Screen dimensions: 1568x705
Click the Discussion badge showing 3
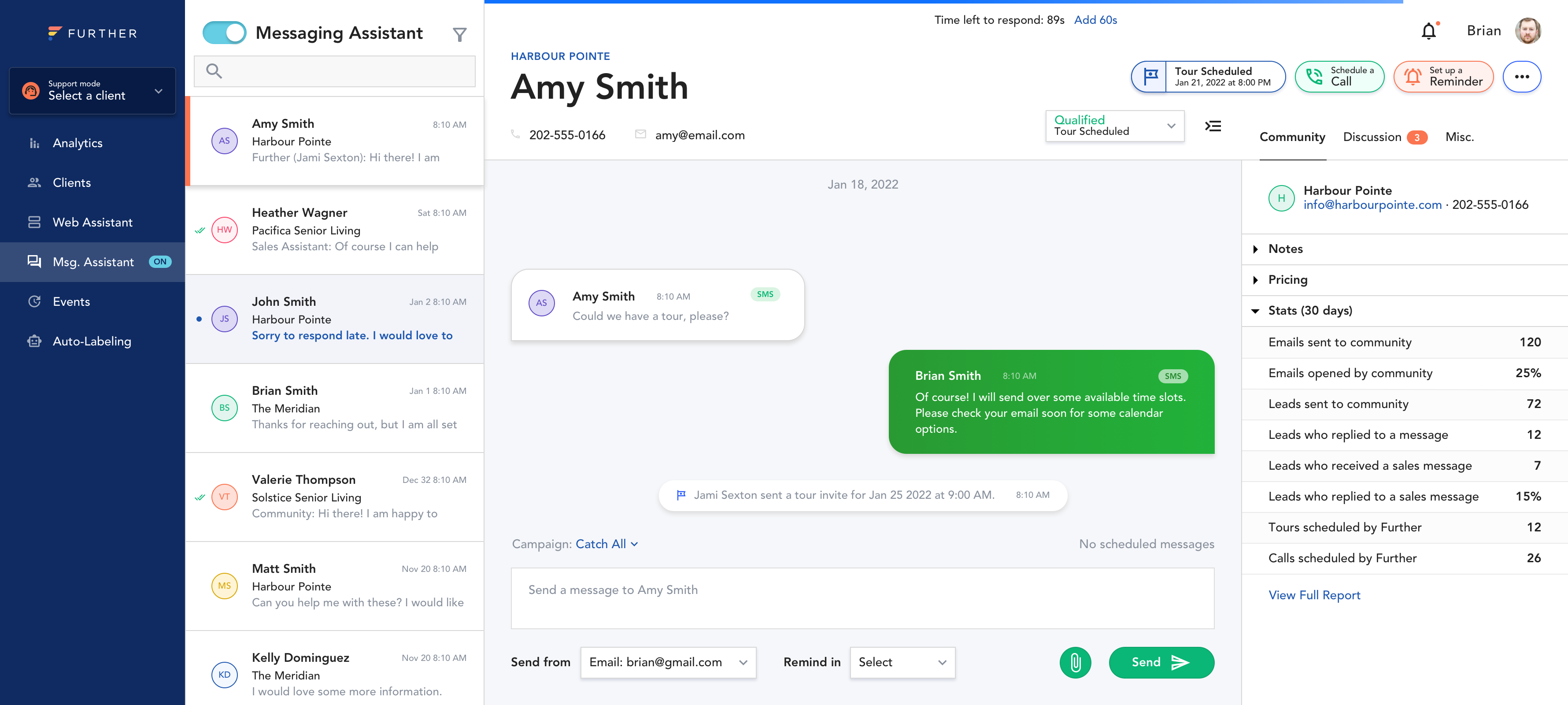1416,137
